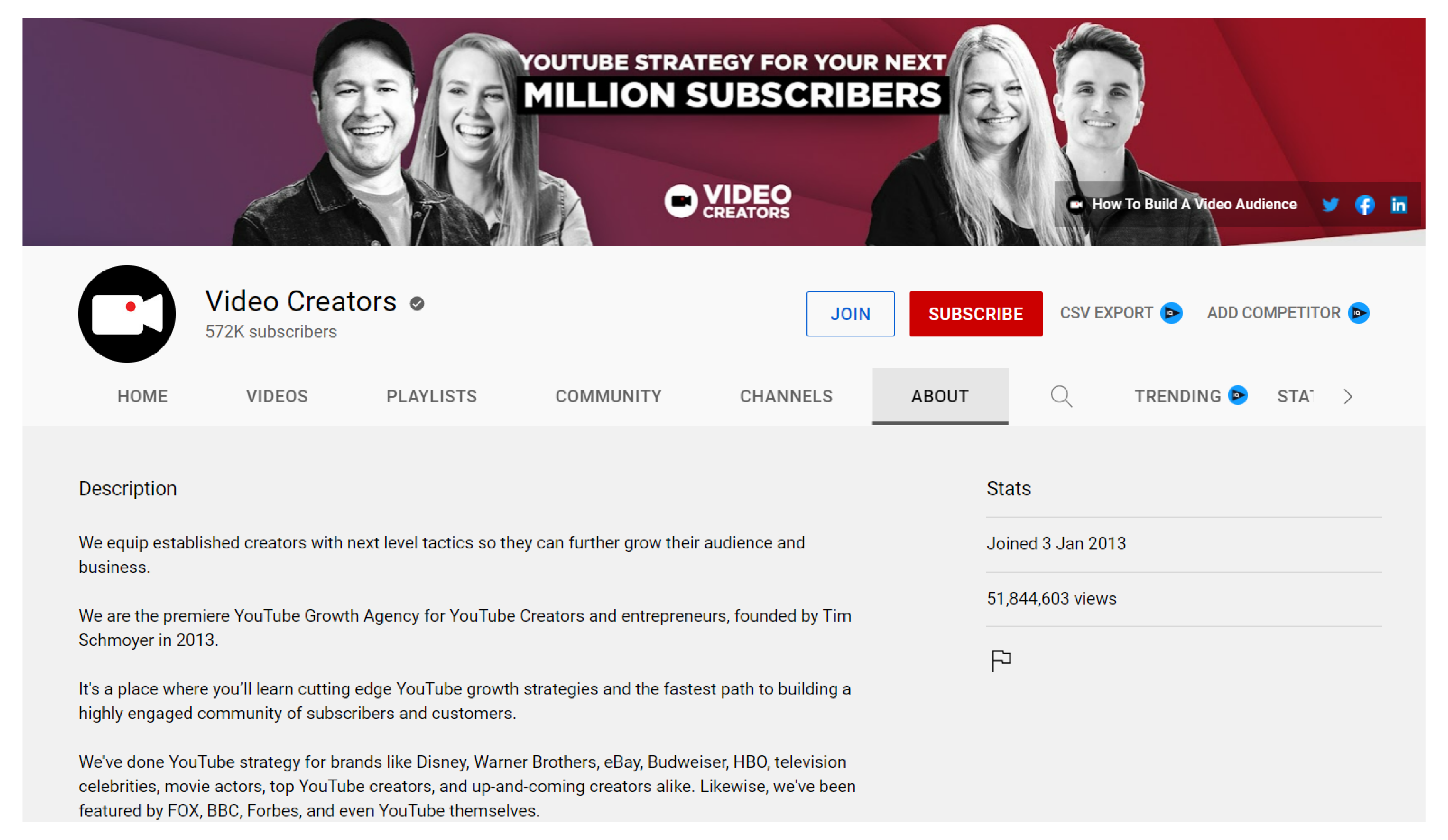Open the partially visible Stats tab
The image size is (1448, 840).
pyautogui.click(x=1295, y=397)
